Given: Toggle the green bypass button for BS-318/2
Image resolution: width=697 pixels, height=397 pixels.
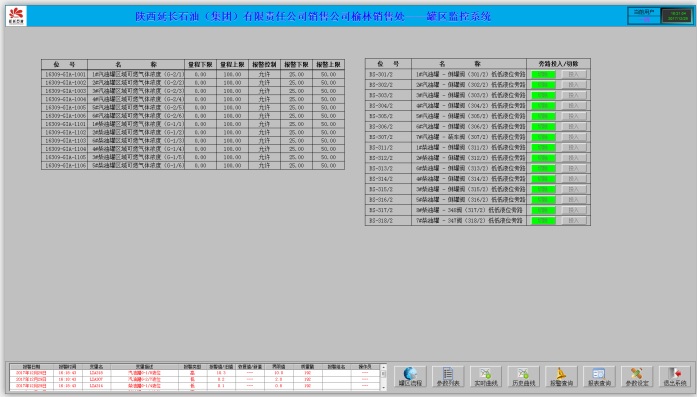Looking at the screenshot, I should tap(543, 221).
